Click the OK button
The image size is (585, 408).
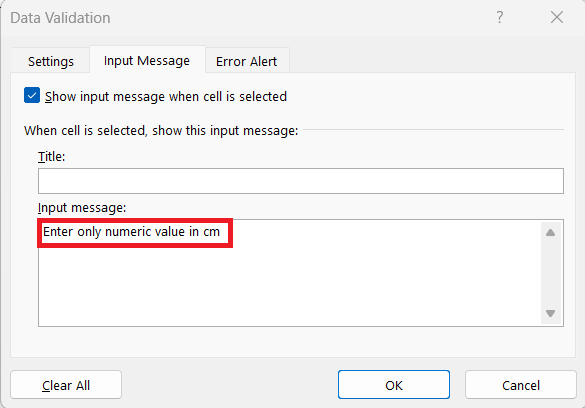pos(394,385)
